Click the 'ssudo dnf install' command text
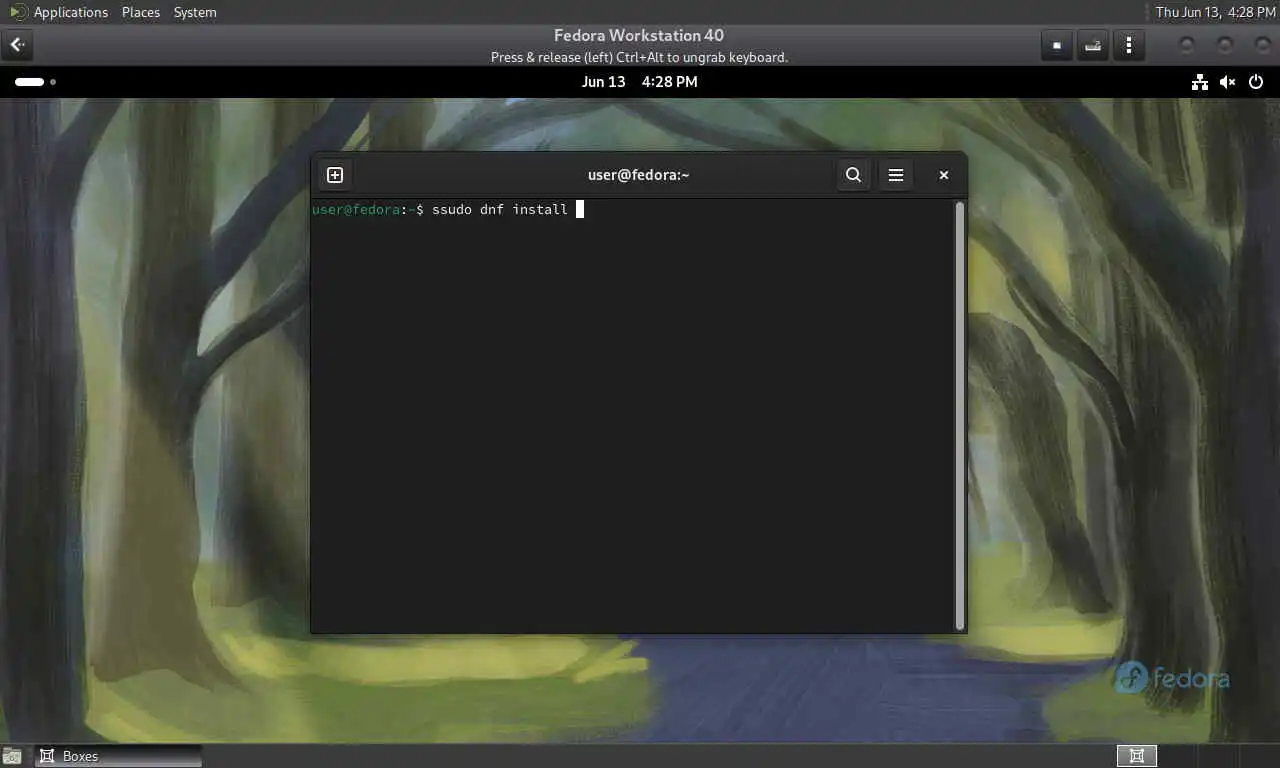The height and width of the screenshot is (768, 1280). (x=499, y=209)
